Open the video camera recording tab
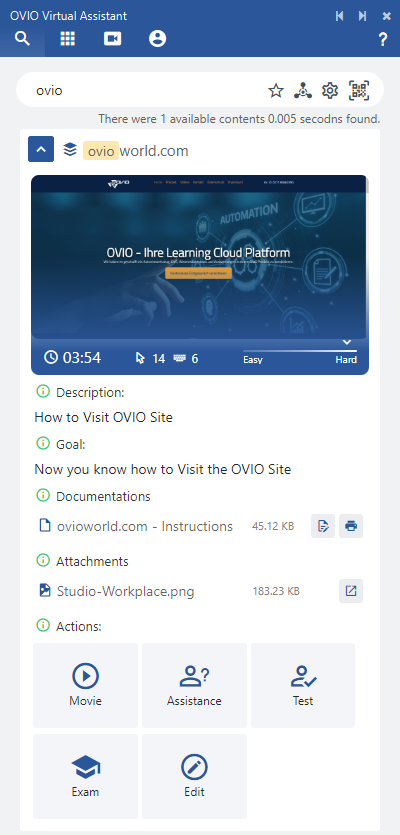 pos(112,39)
